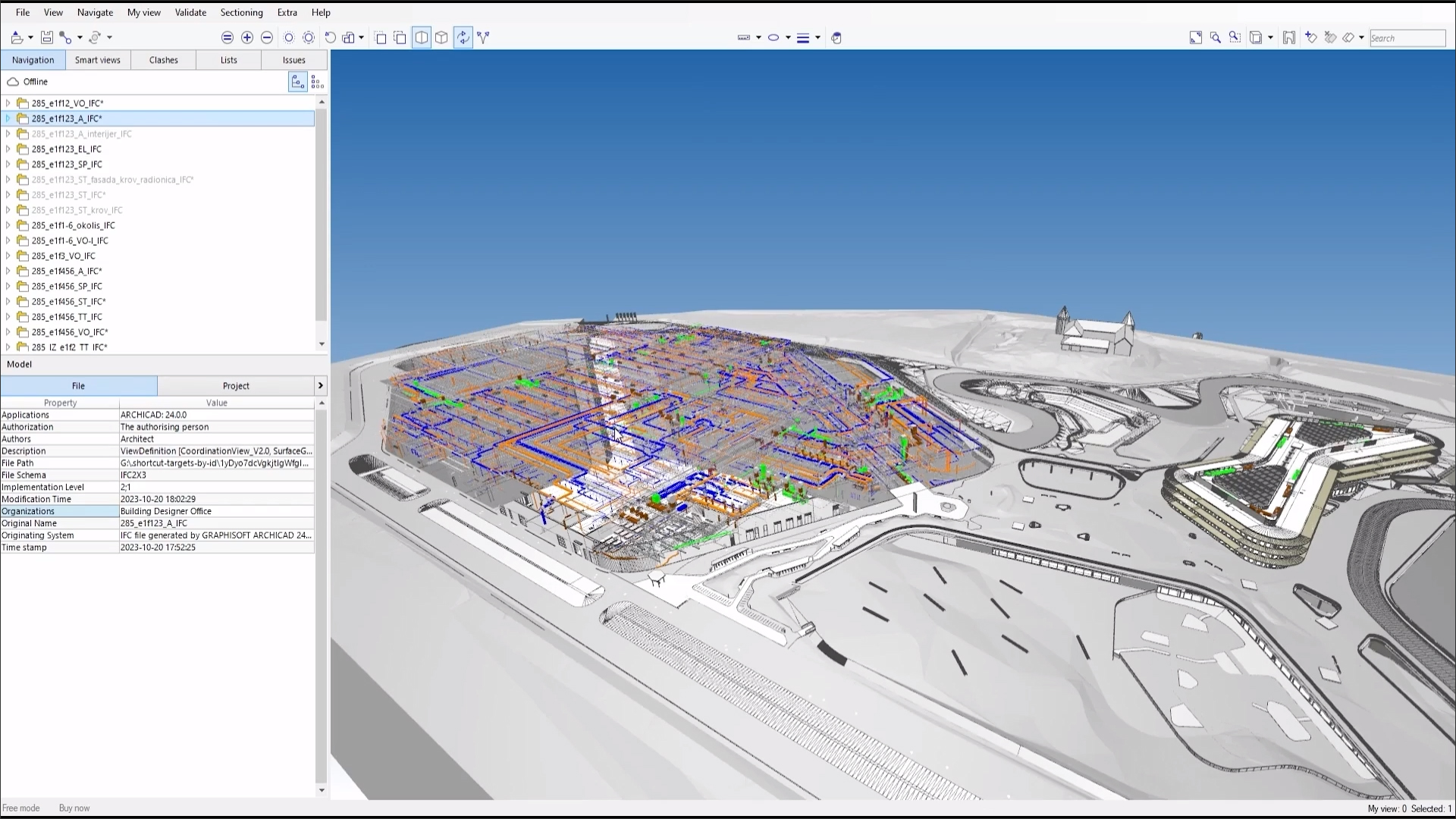Click the synchronize refresh icon in left toolbar

[95, 38]
